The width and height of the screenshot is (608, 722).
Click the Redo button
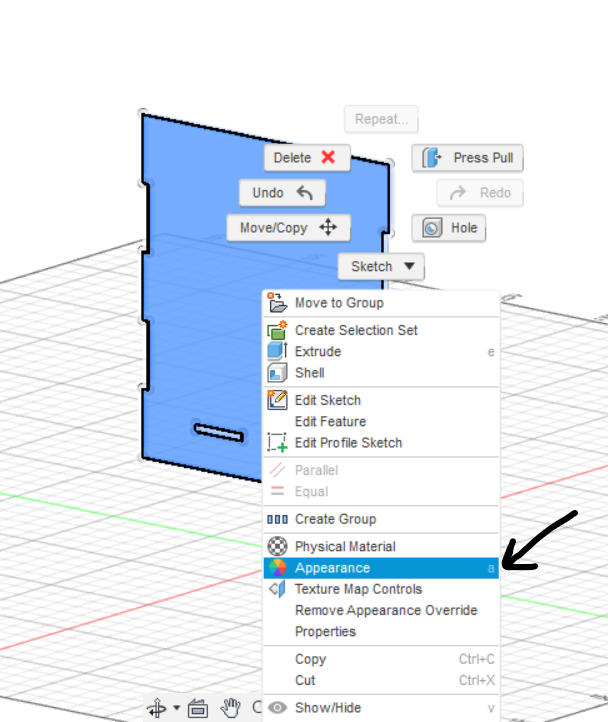tap(480, 192)
